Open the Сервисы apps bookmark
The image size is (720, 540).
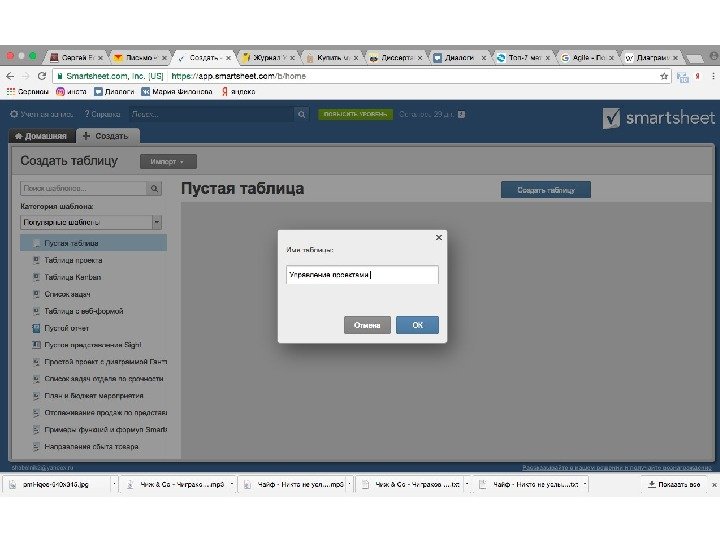(x=28, y=92)
